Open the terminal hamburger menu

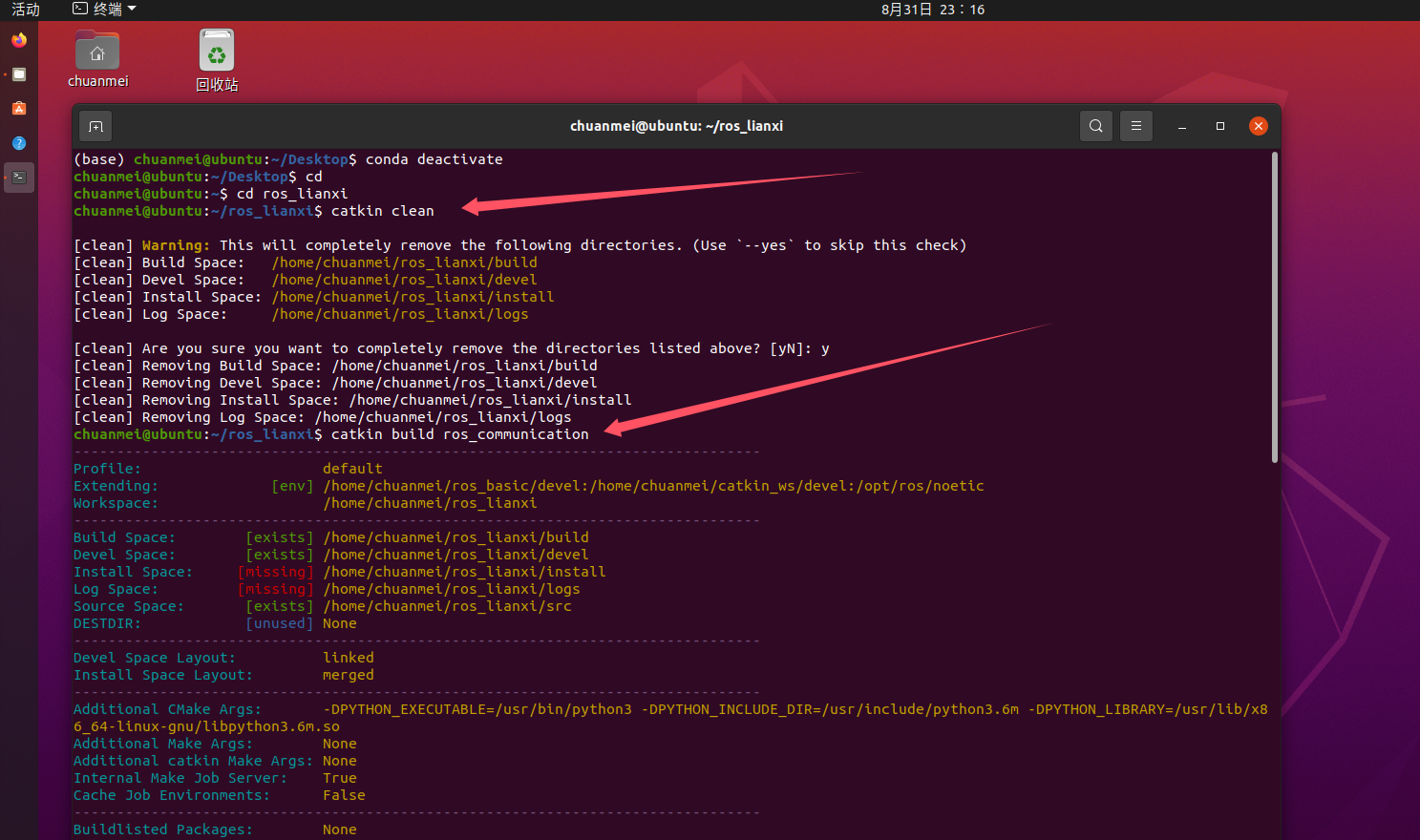[1135, 125]
